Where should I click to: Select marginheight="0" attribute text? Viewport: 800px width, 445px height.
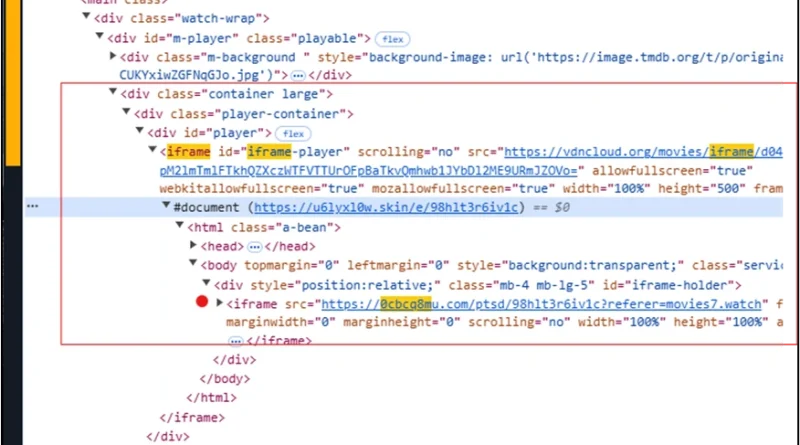[402, 322]
